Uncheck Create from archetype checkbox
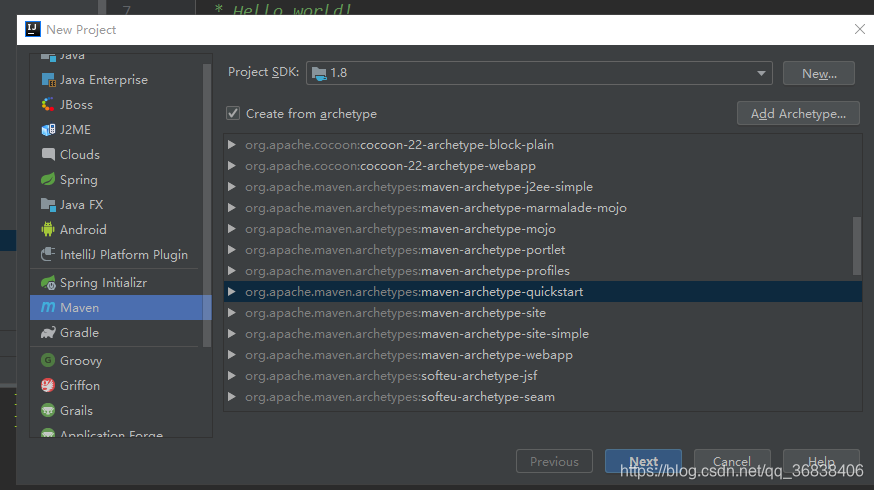The height and width of the screenshot is (490, 874). point(233,113)
